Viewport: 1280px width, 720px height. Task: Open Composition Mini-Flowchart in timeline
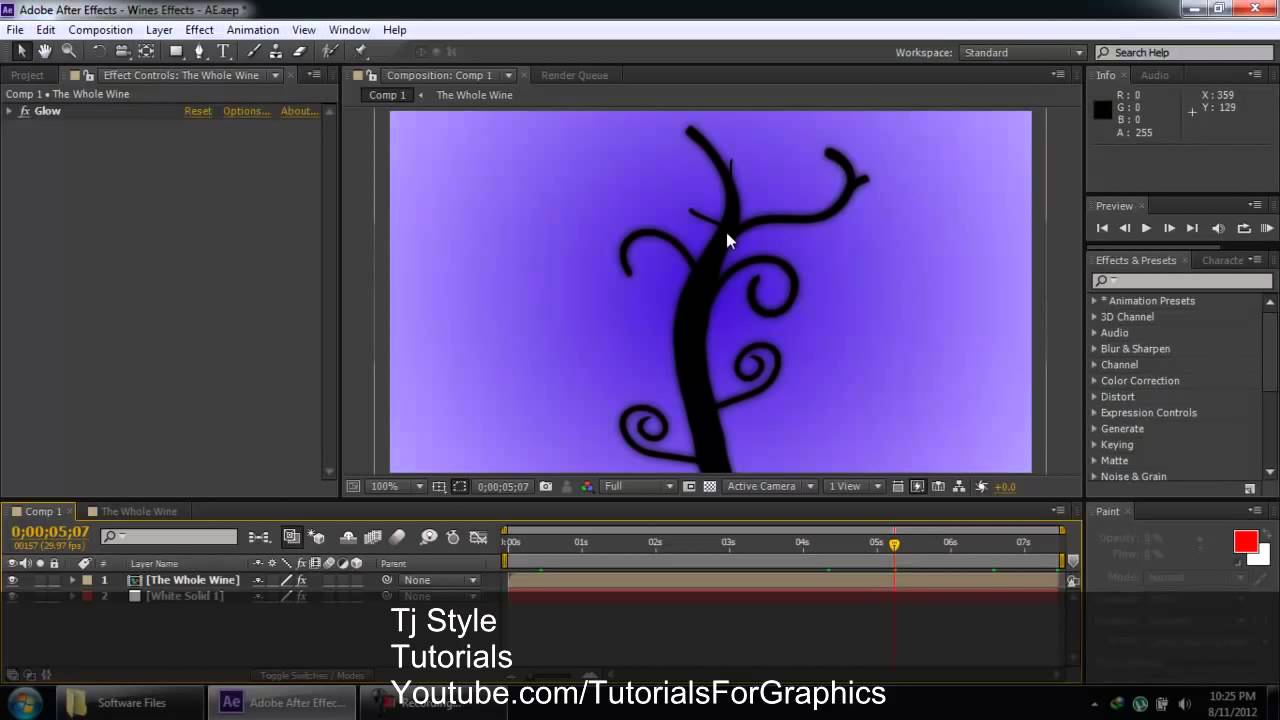click(259, 537)
